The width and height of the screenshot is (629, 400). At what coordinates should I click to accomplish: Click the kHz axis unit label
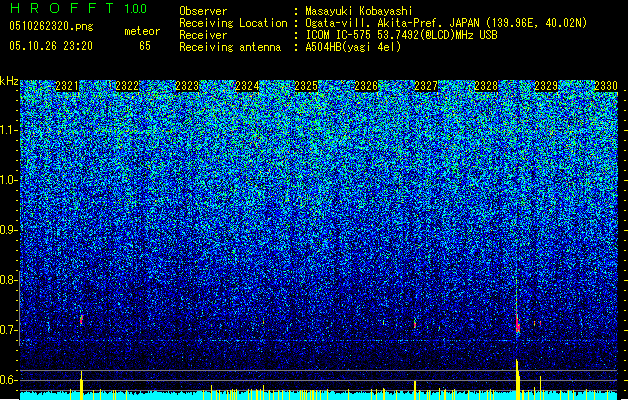9,81
